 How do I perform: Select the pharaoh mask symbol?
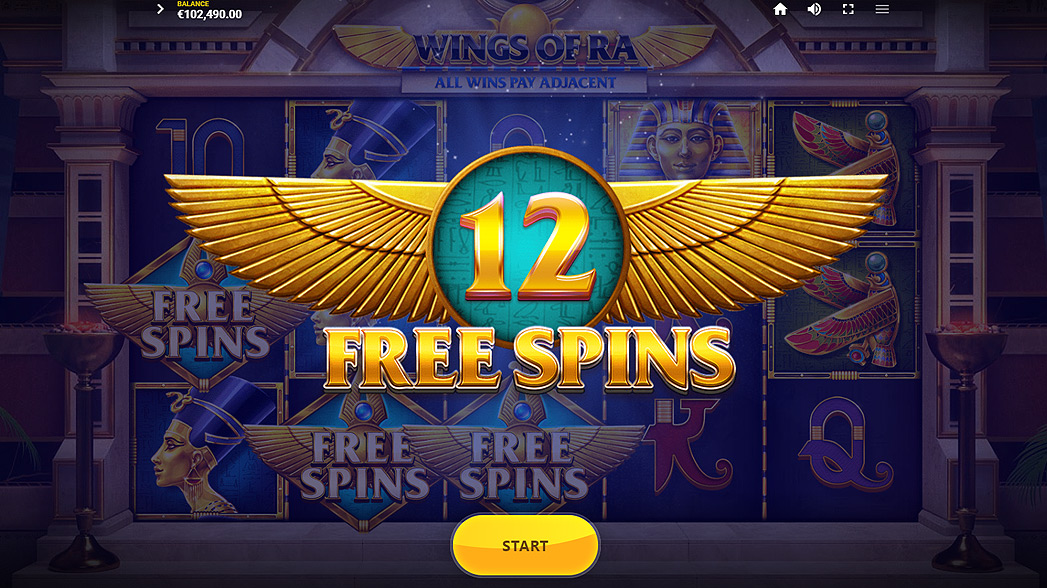[x=684, y=140]
